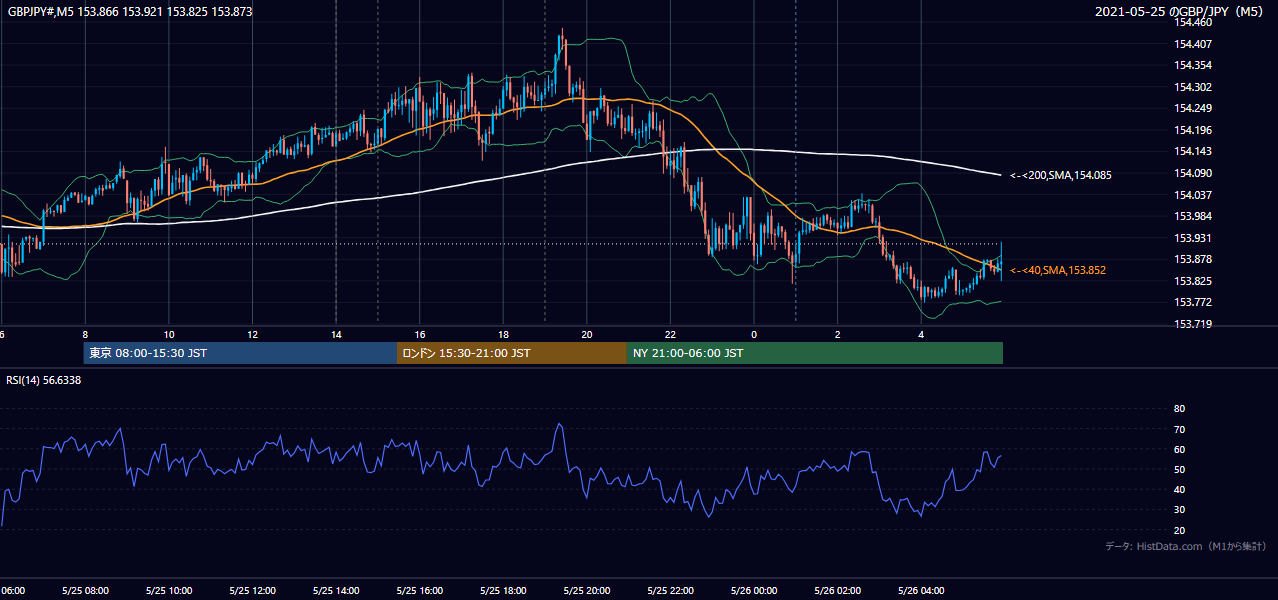
Task: Click hour label 2 under the price chart
Action: point(838,334)
